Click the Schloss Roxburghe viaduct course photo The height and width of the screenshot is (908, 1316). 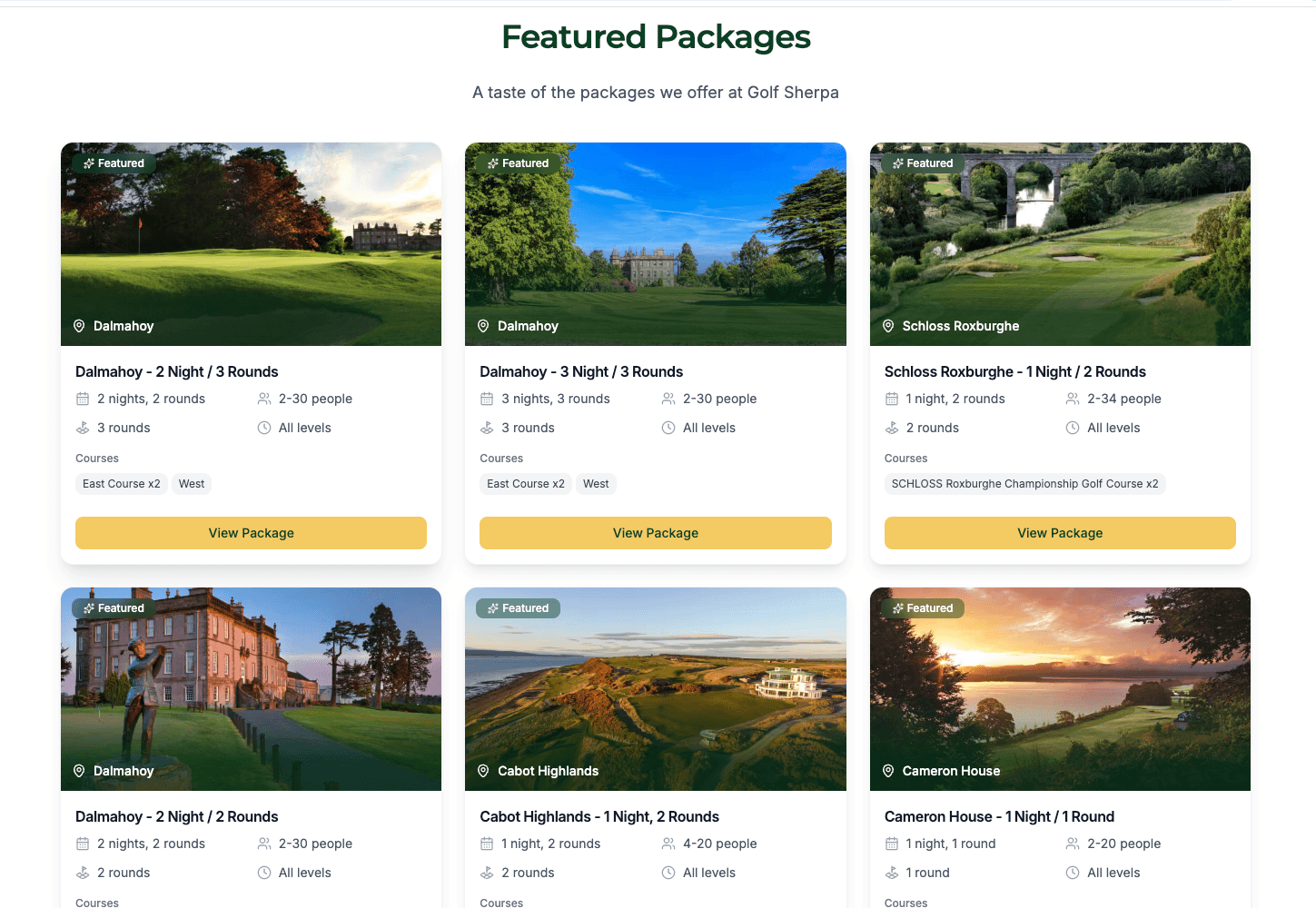1060,243
